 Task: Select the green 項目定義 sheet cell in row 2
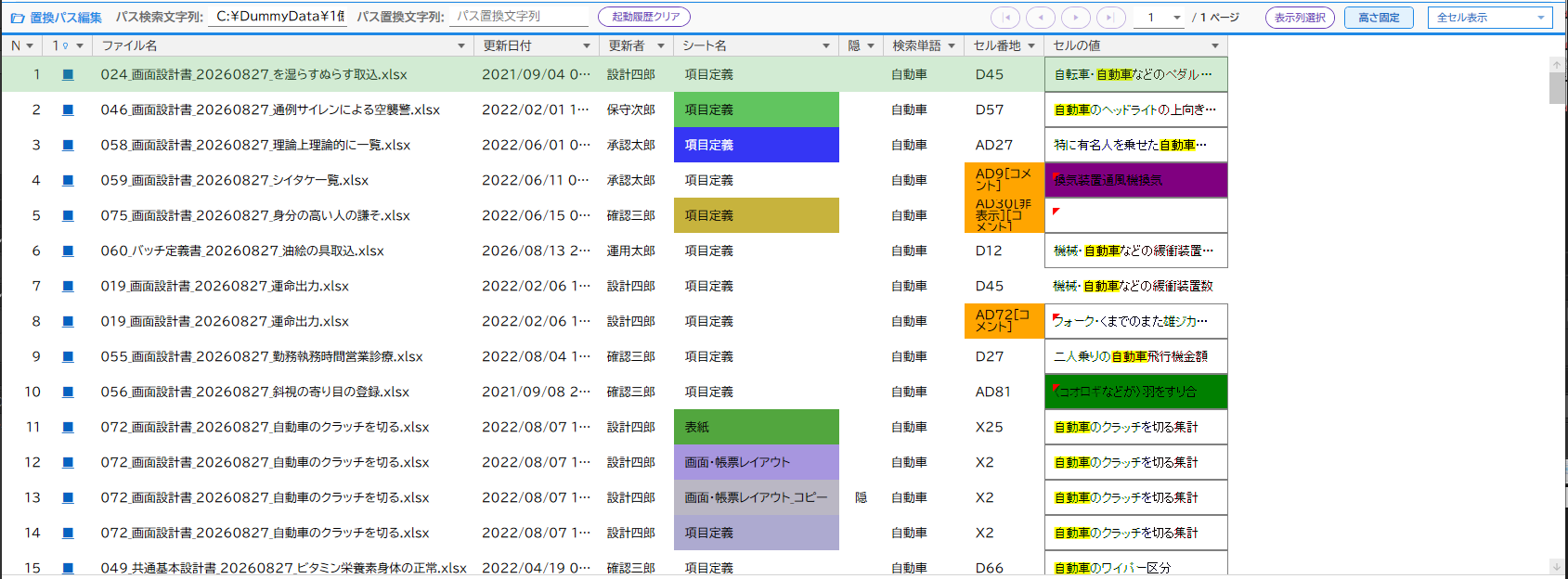point(757,109)
